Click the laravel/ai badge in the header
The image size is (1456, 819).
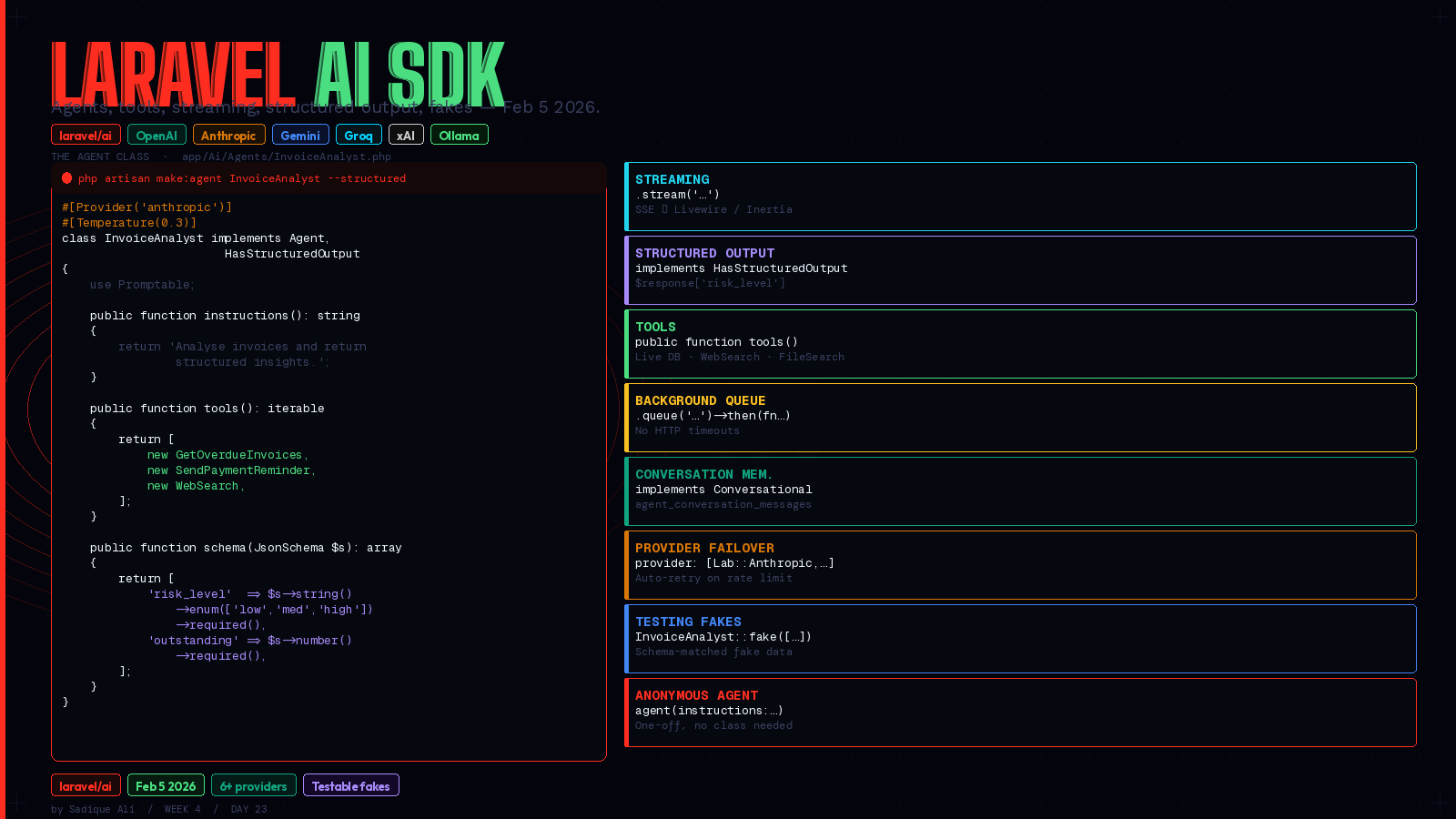coord(85,134)
